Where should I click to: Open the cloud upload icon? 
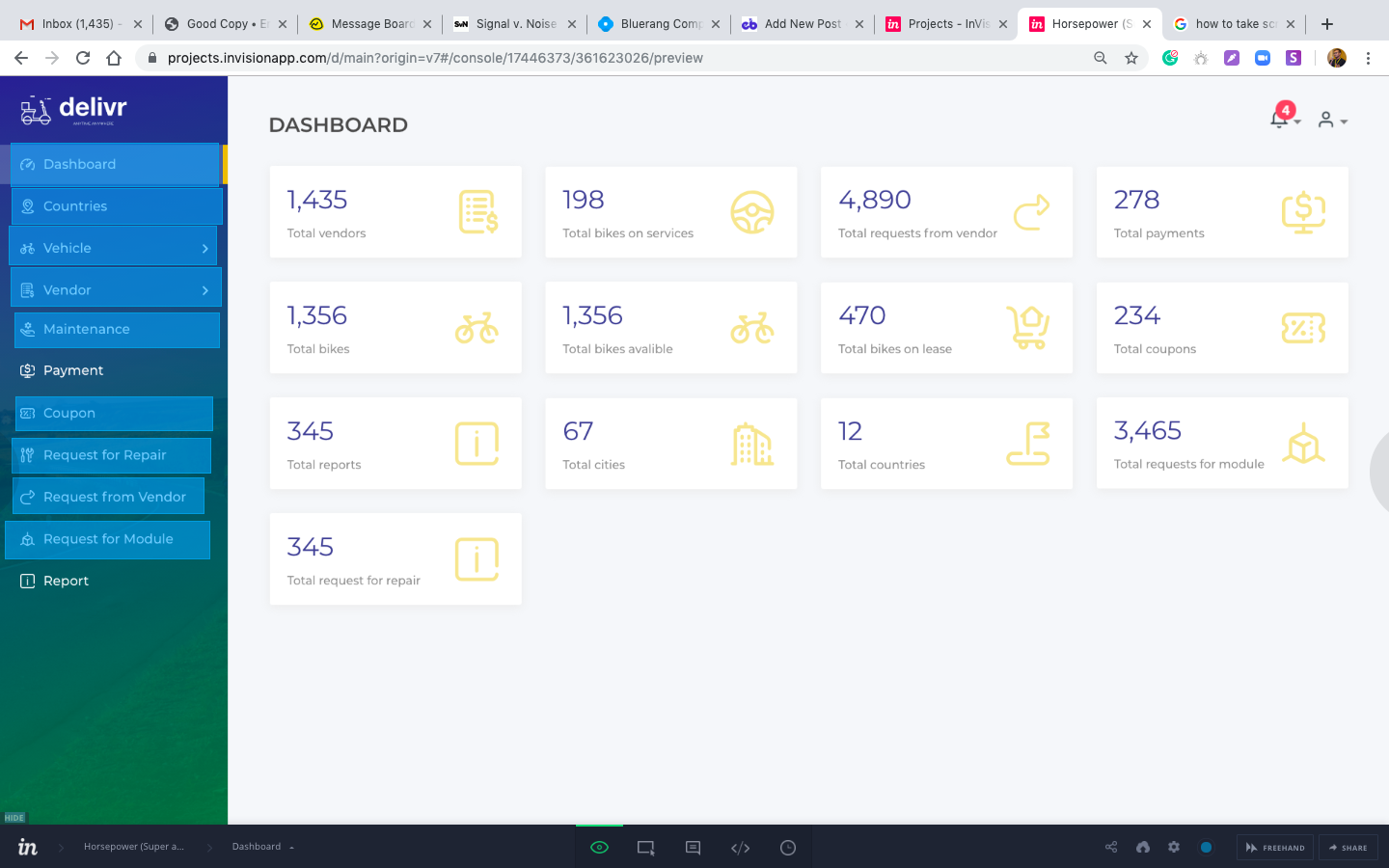1142,847
